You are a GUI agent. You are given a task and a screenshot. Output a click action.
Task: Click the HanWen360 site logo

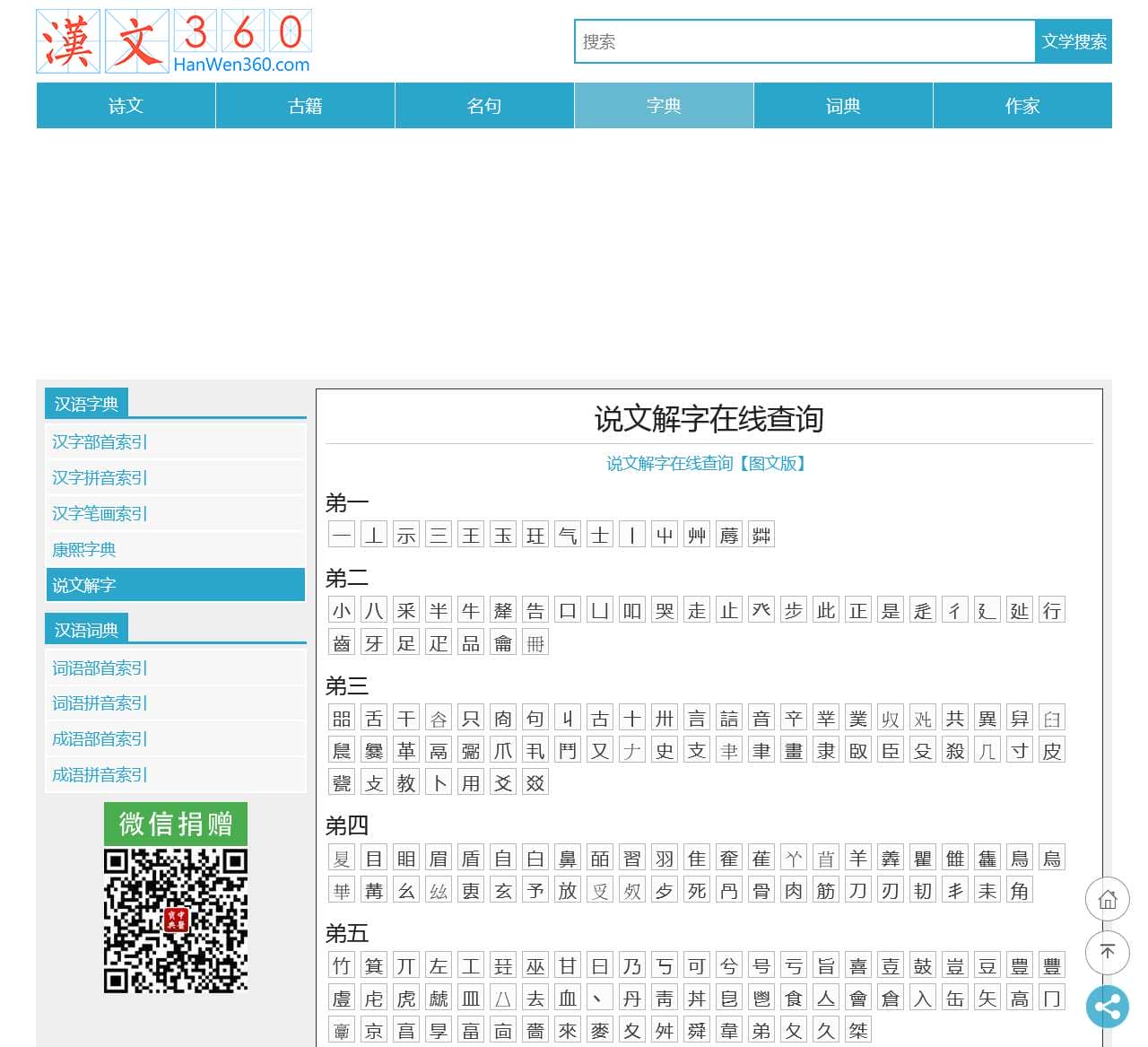(174, 41)
